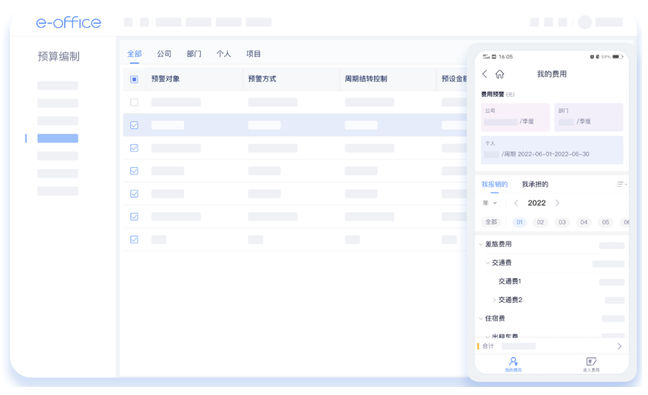The image size is (648, 395).
Task: Switch to the 部门 tab
Action: tap(194, 54)
